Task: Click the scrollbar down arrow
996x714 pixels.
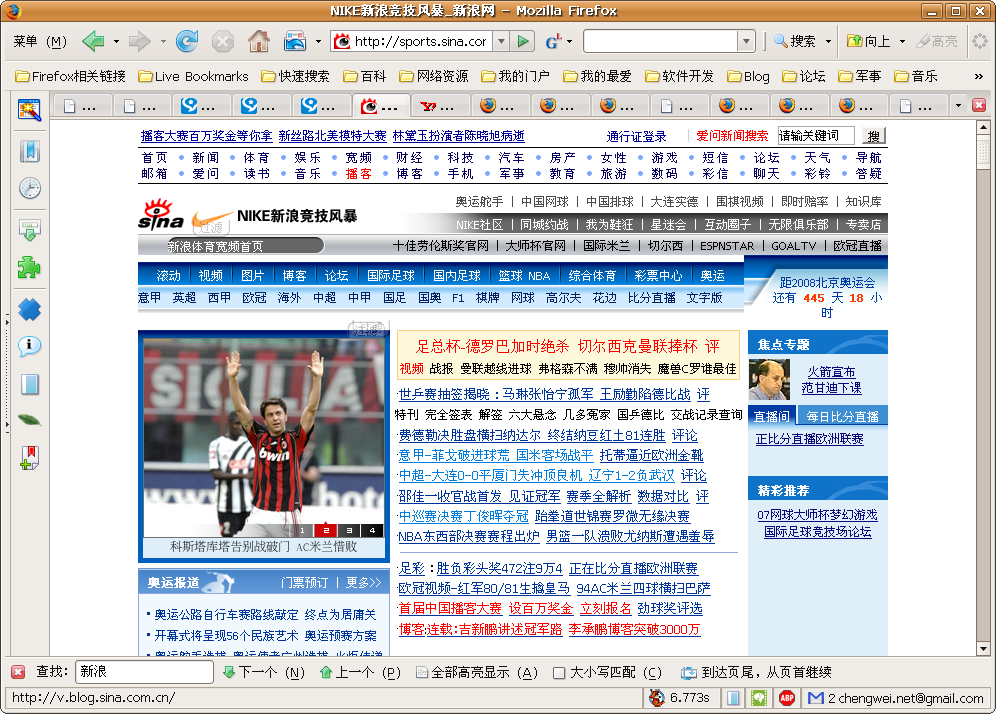Action: pyautogui.click(x=983, y=649)
